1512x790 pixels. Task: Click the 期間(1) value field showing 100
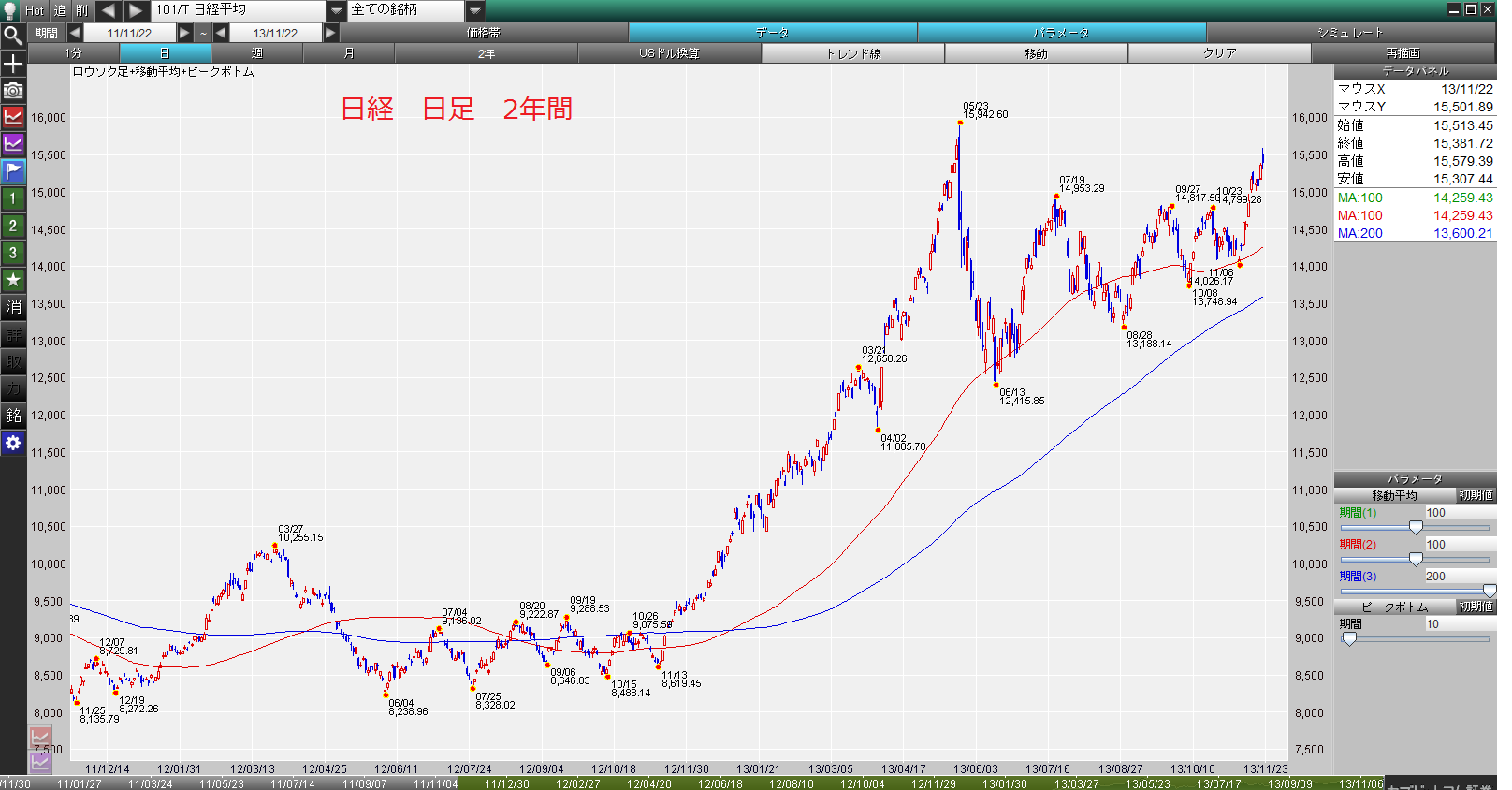point(1460,513)
